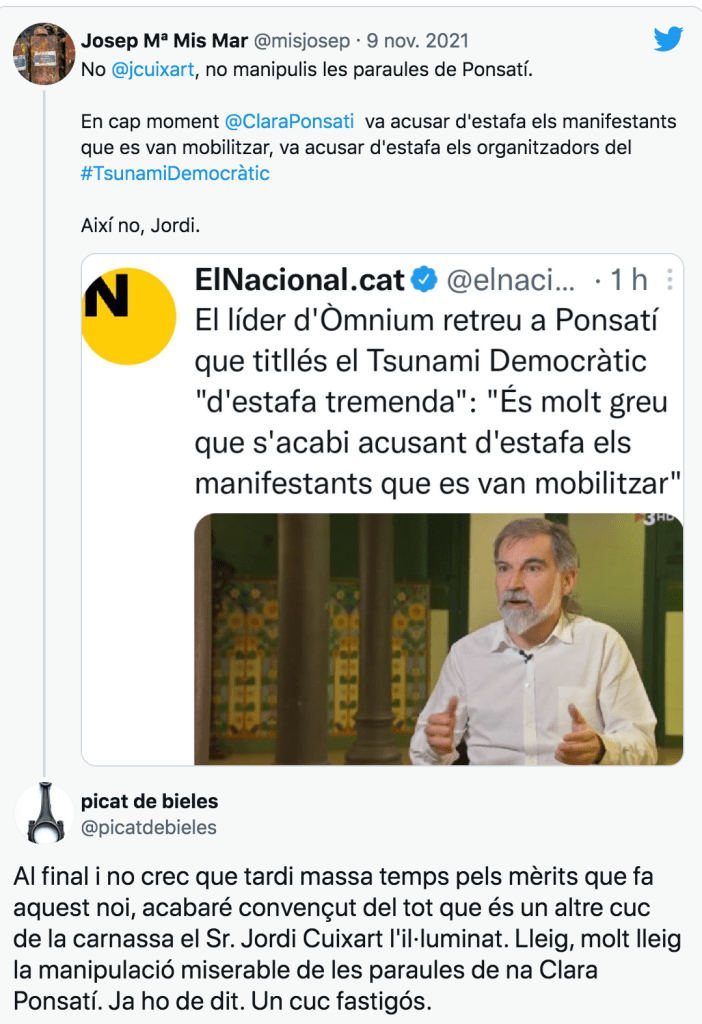This screenshot has width=702, height=1024.
Task: Open the @ClaraPonsati mention link
Action: coord(289,121)
